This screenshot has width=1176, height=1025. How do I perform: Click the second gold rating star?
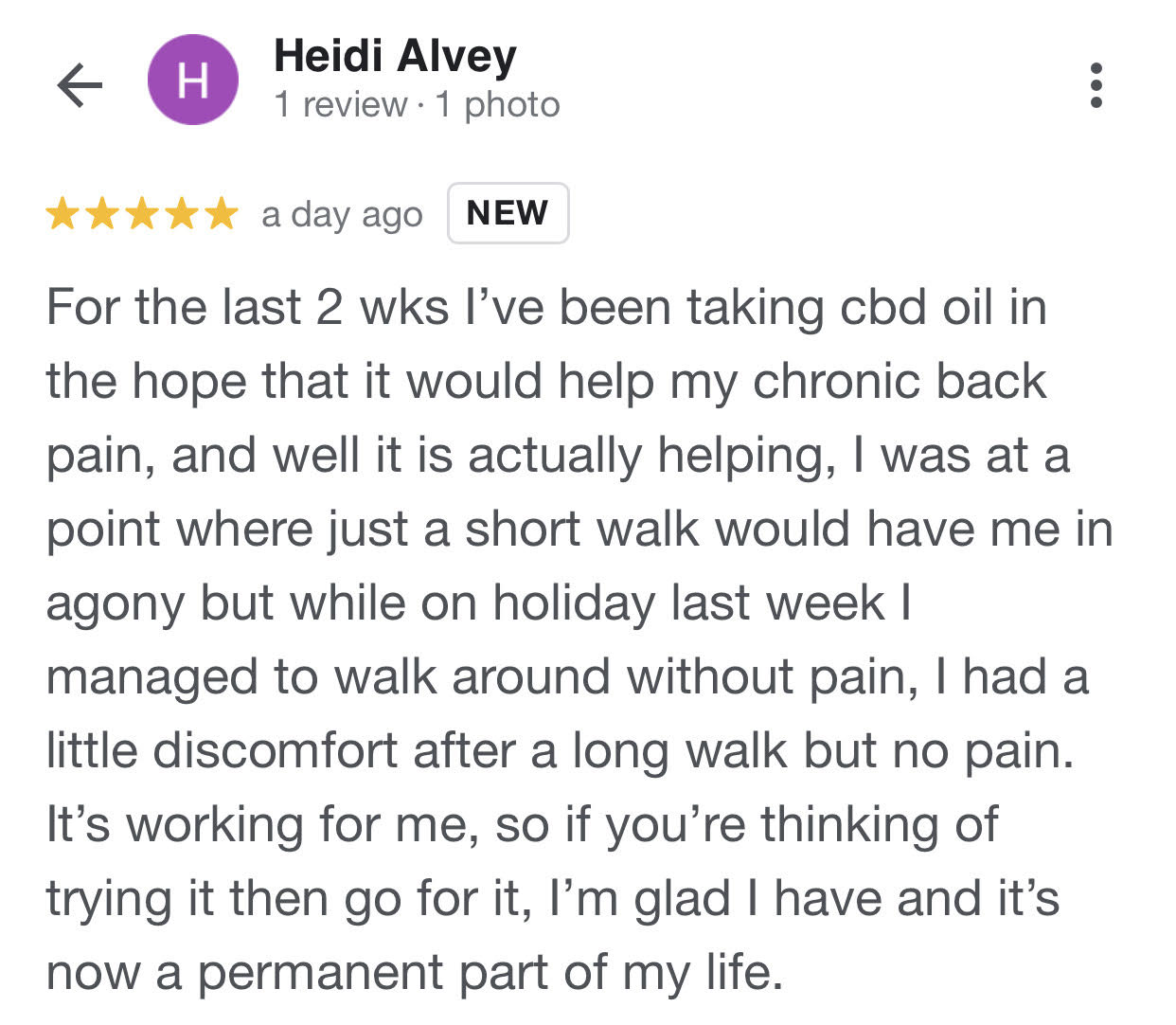pyautogui.click(x=102, y=214)
